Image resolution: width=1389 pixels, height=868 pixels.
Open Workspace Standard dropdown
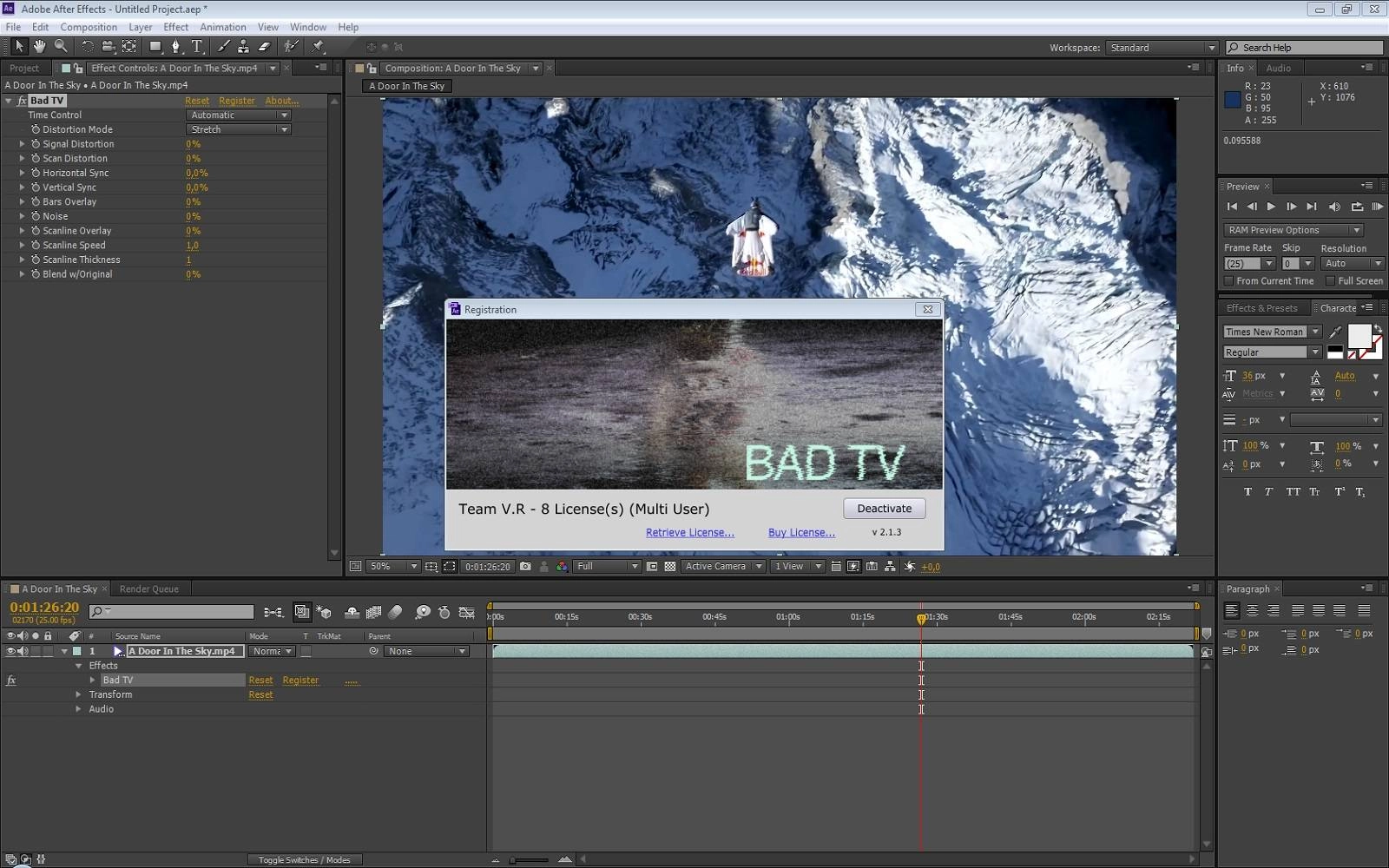[1162, 48]
